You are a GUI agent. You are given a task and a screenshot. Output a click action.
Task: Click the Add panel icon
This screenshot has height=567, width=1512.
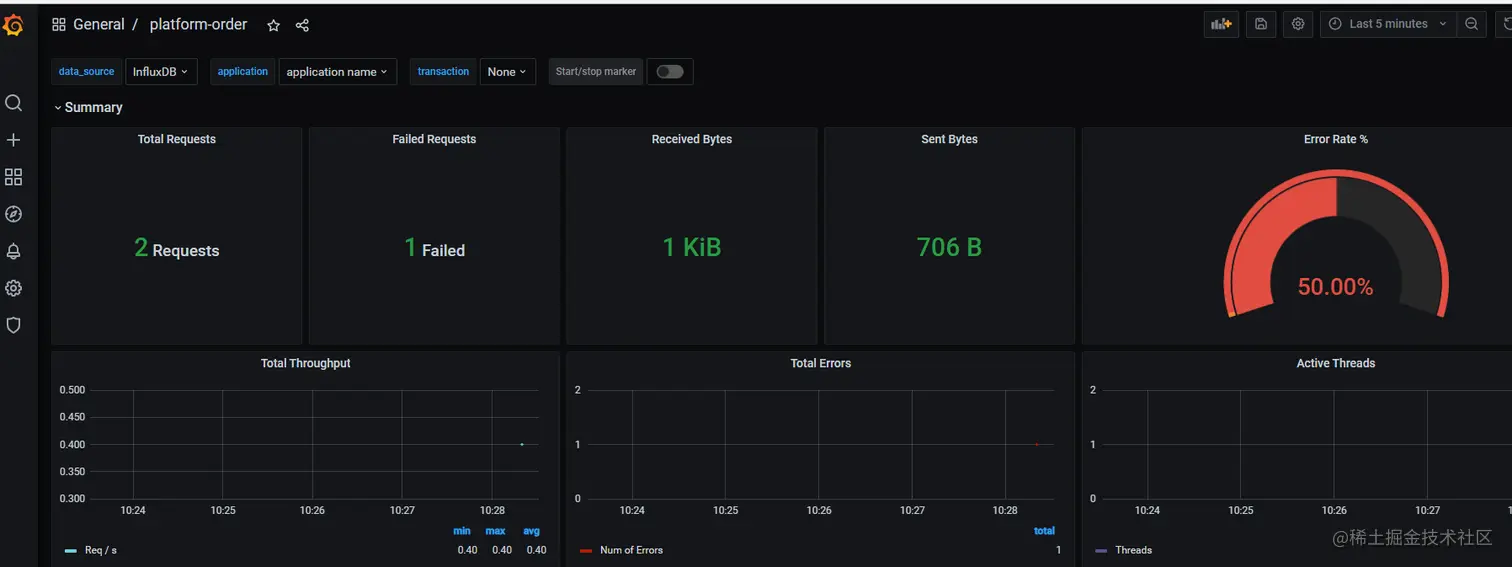[1221, 24]
